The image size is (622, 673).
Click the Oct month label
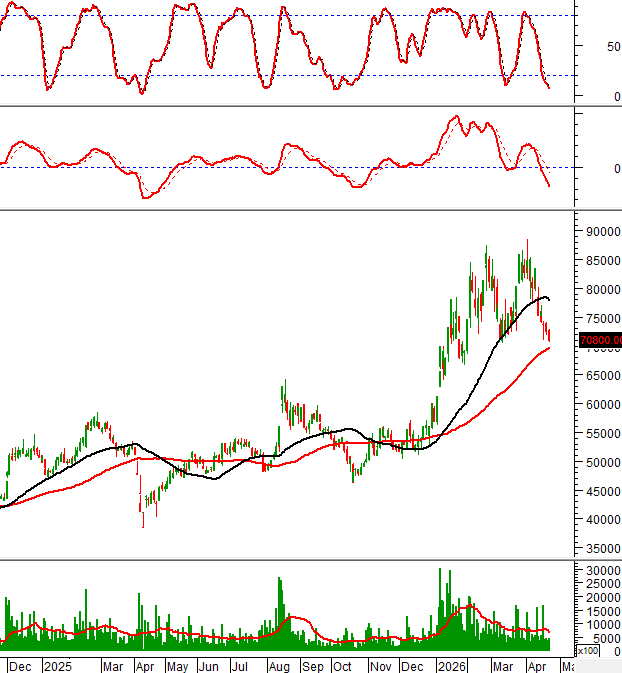coord(343,666)
